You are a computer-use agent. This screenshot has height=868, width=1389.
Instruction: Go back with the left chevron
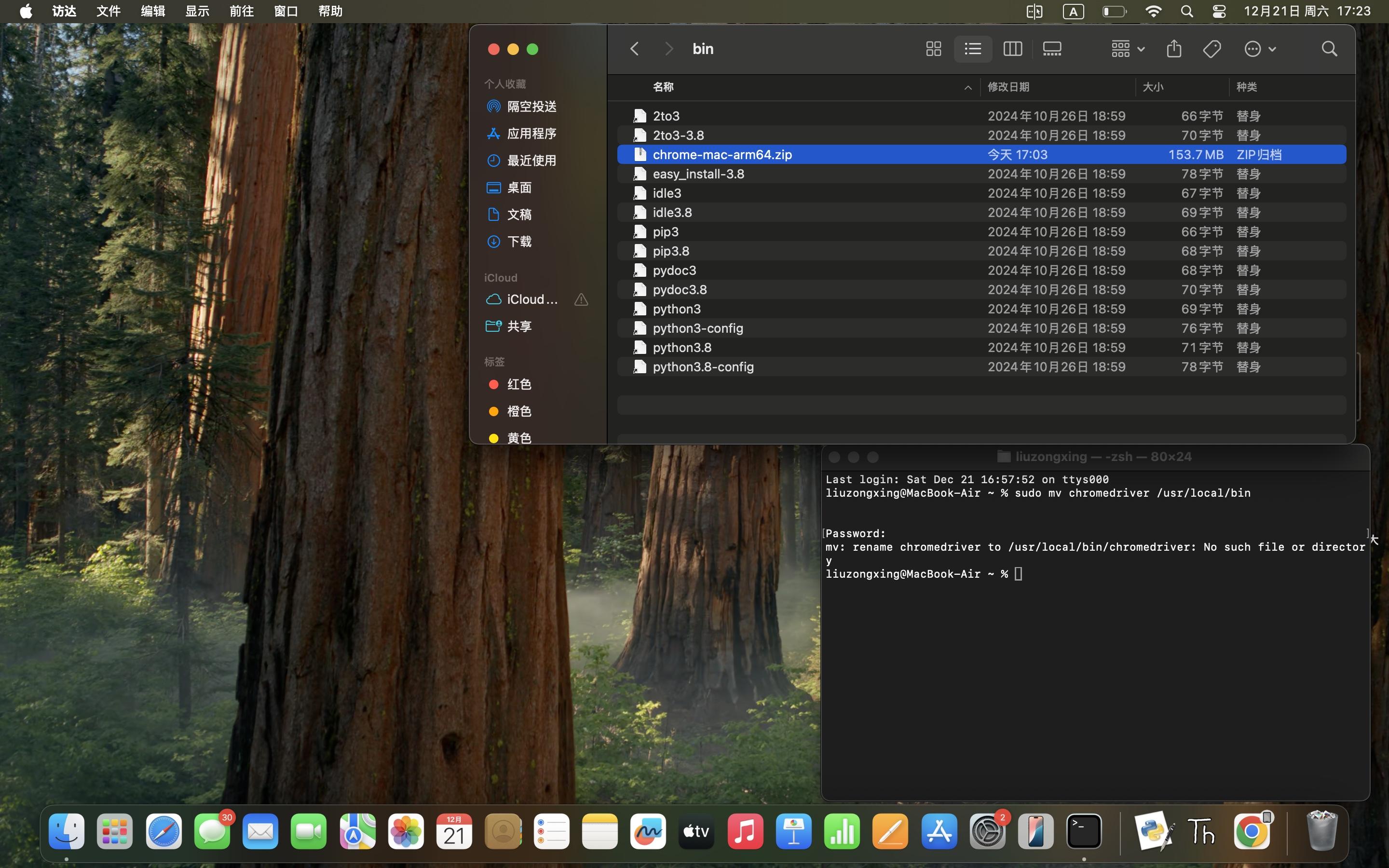pyautogui.click(x=634, y=49)
